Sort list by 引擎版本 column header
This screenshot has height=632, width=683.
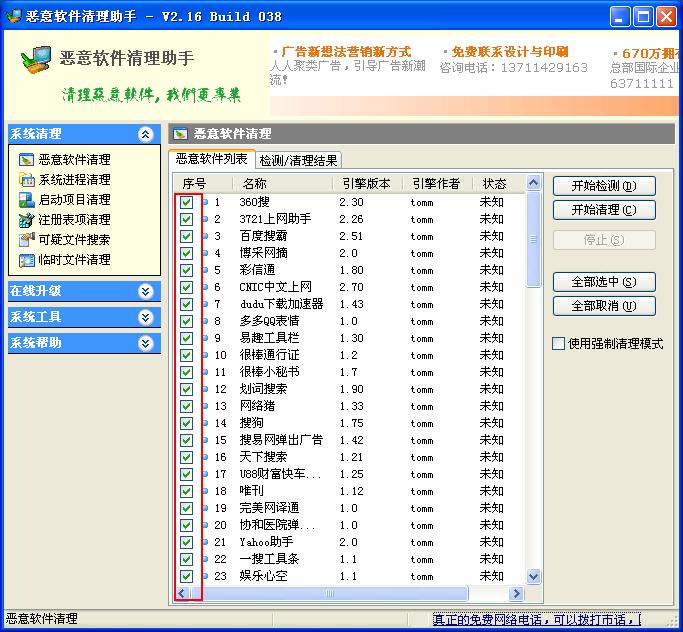pyautogui.click(x=367, y=183)
